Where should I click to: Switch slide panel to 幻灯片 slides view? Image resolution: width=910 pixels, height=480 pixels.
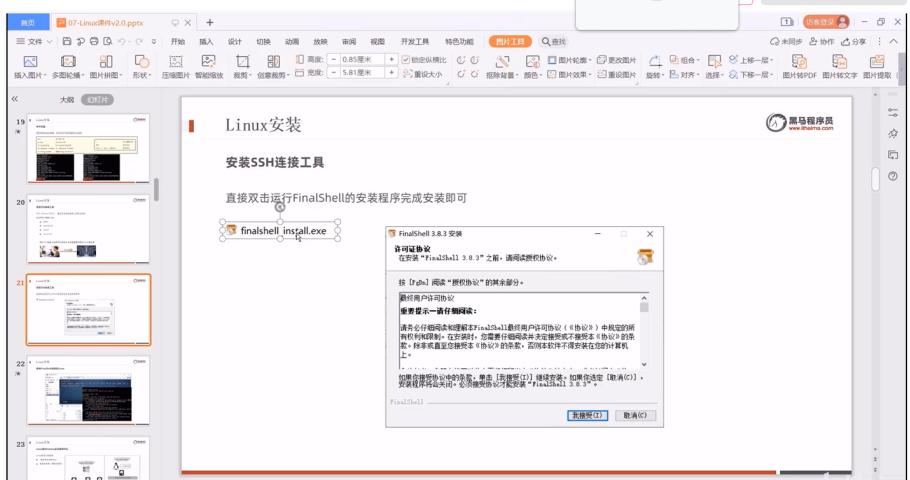coord(97,100)
